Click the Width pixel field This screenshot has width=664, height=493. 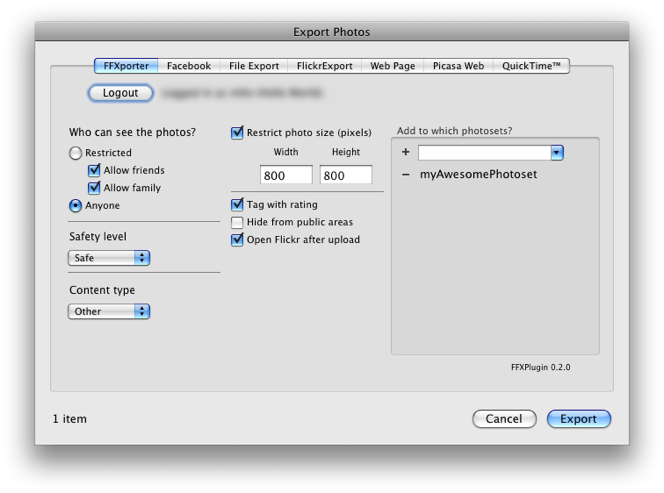pos(286,175)
